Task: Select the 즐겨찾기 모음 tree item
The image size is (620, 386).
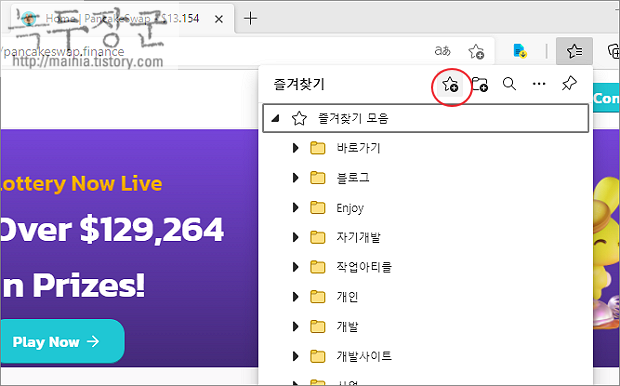Action: click(425, 118)
